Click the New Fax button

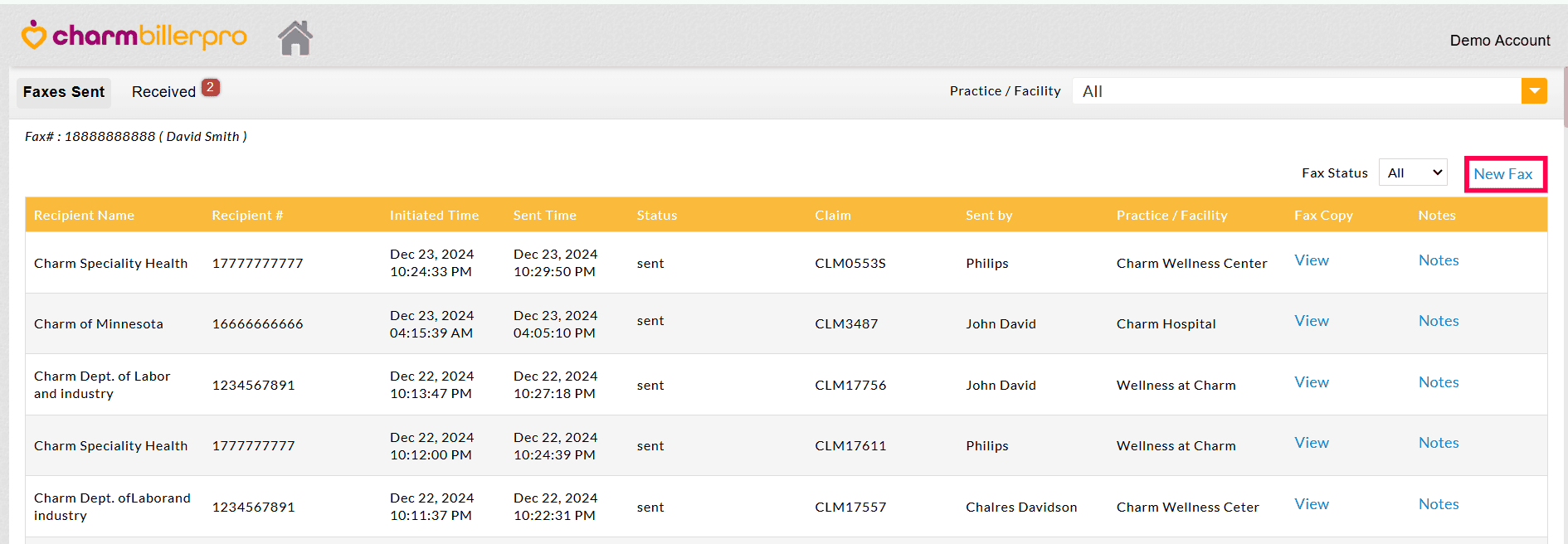tap(1503, 174)
